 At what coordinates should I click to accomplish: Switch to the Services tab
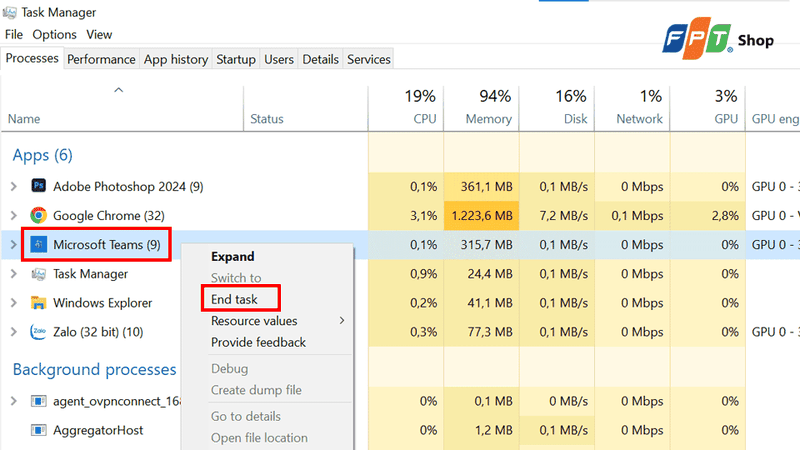[x=369, y=59]
